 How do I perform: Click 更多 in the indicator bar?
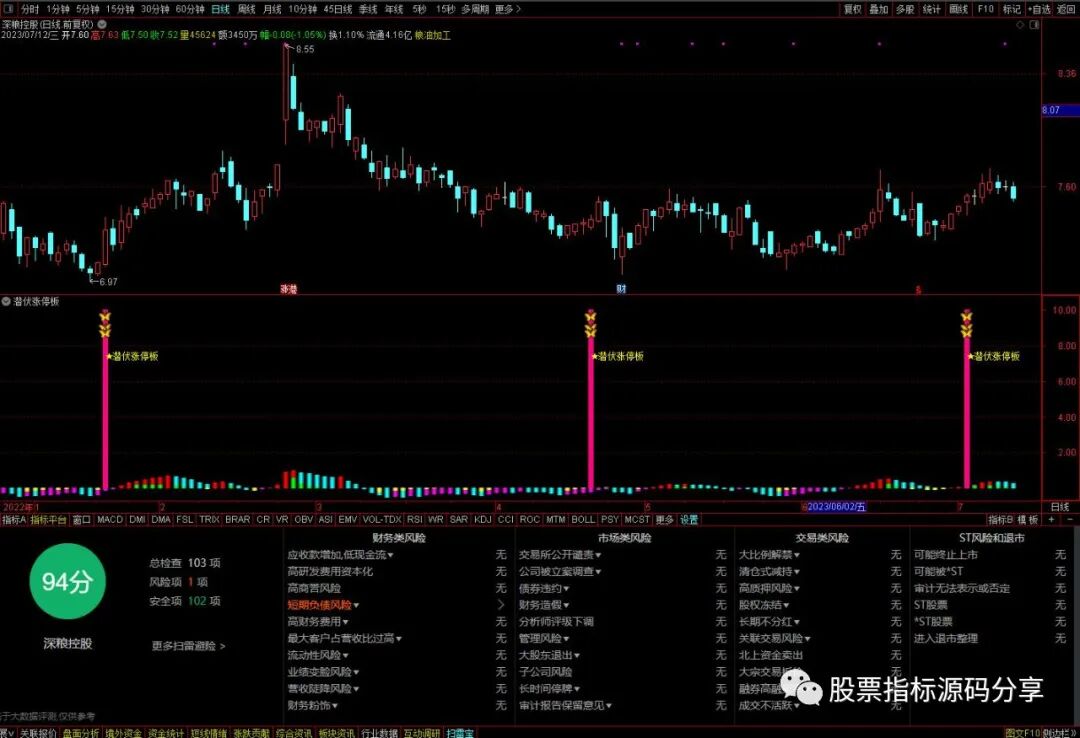[665, 520]
